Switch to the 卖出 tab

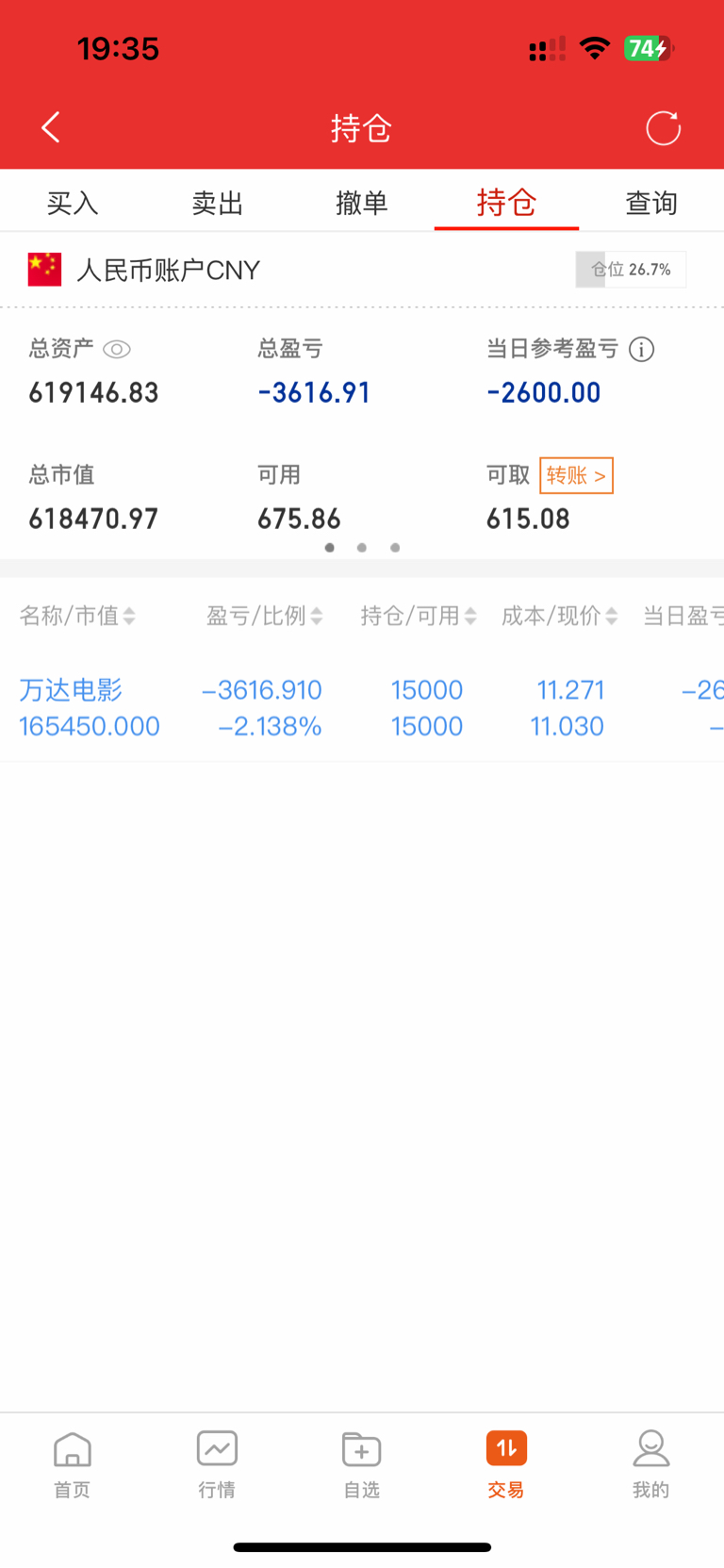pyautogui.click(x=218, y=203)
